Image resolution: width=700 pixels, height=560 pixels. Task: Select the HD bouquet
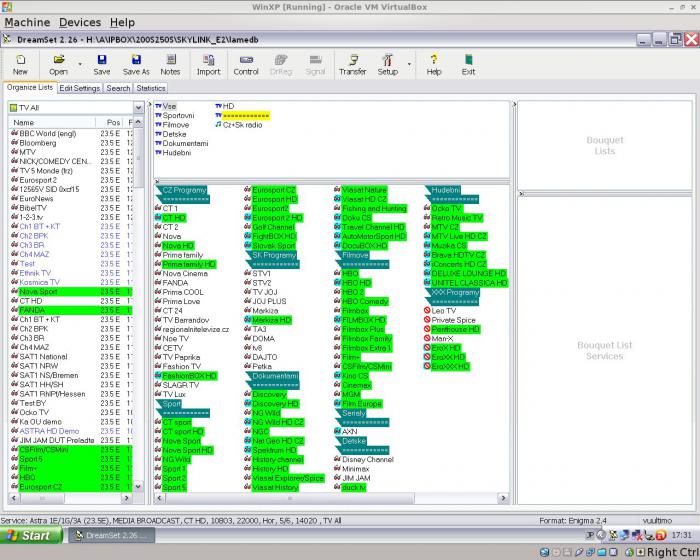[x=225, y=106]
